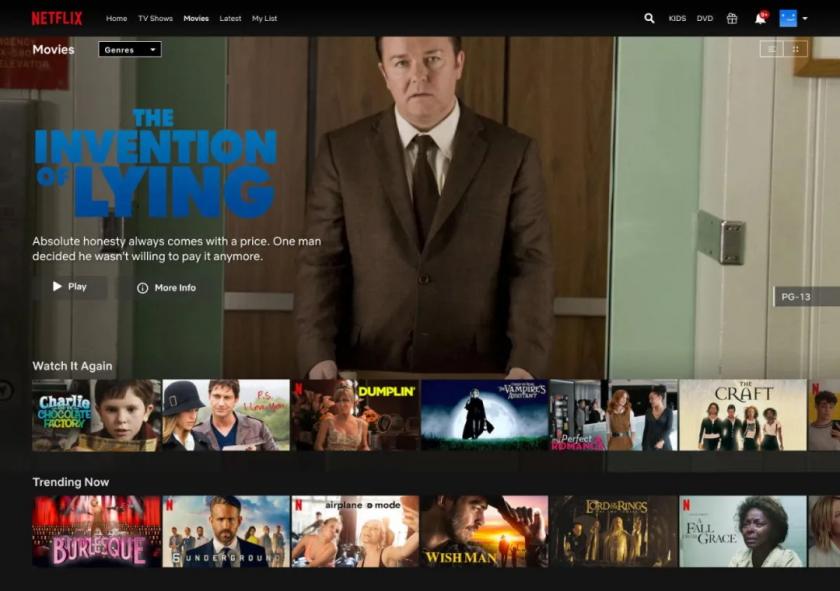Click the Invention of Lying title logo

pyautogui.click(x=155, y=162)
